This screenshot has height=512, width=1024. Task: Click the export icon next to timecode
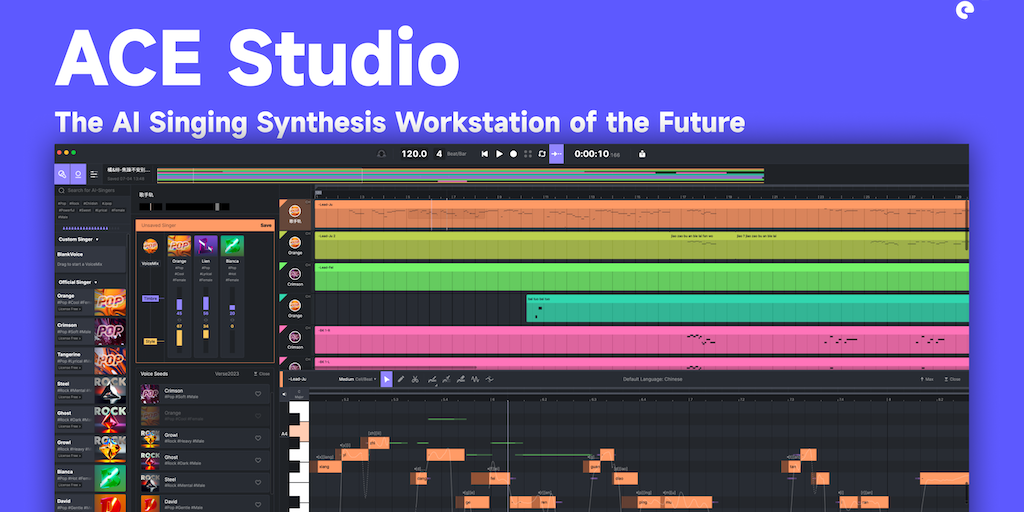click(642, 154)
